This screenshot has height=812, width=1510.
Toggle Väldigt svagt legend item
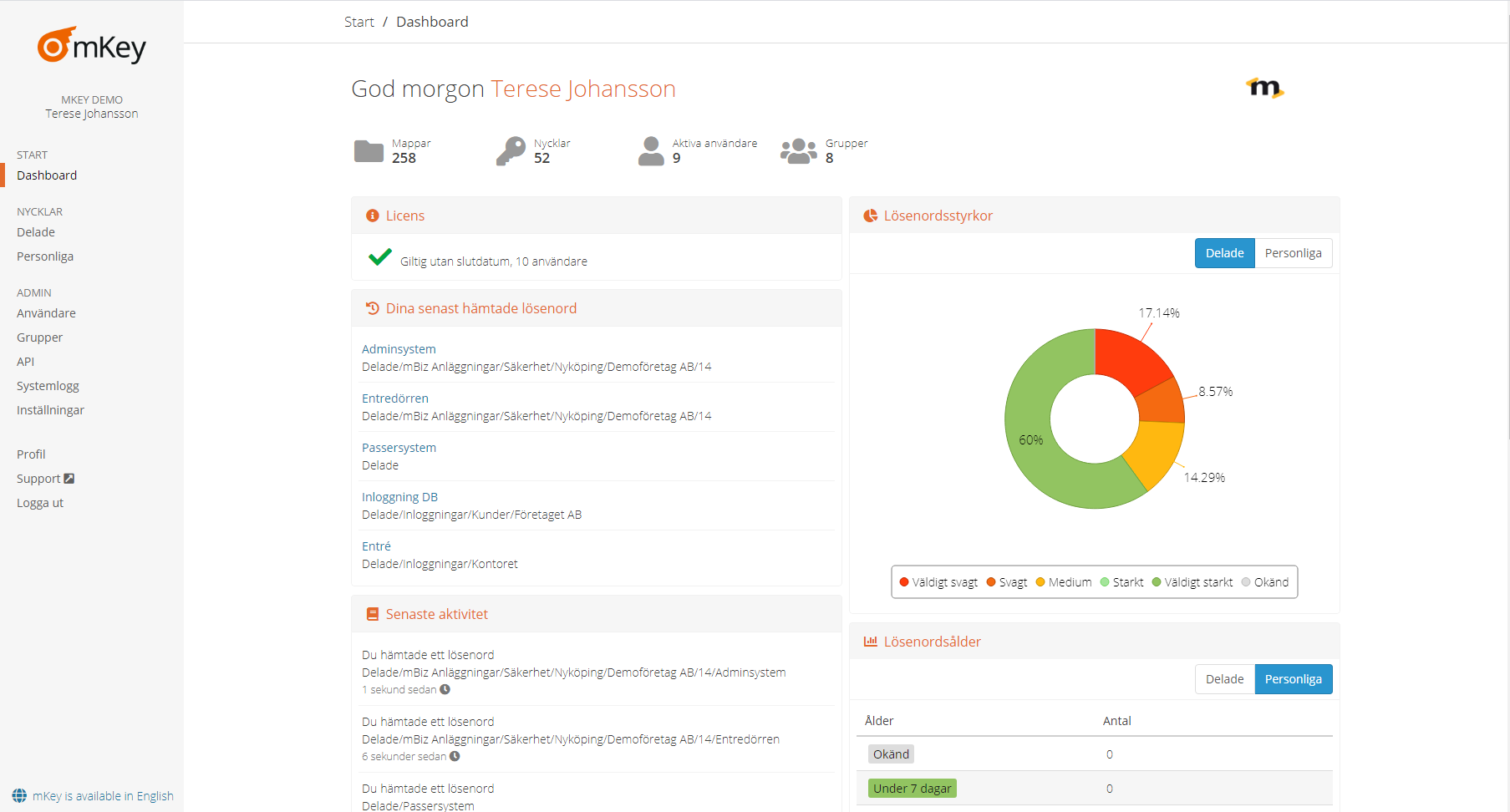pos(938,582)
